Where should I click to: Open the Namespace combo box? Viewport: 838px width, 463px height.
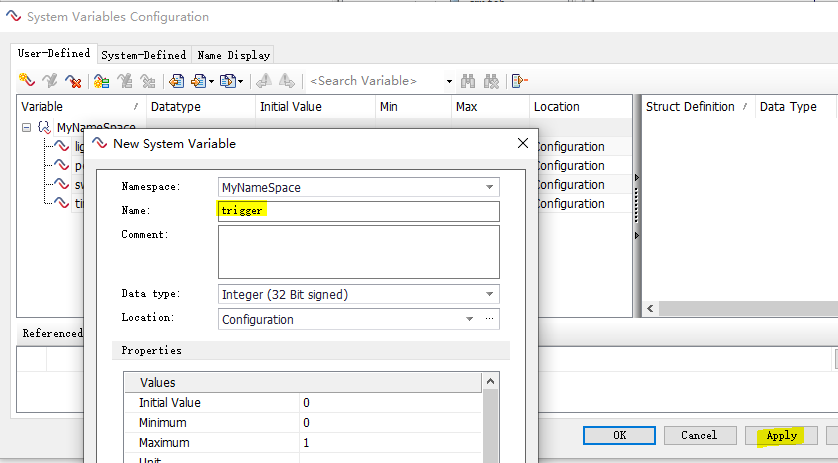coord(359,187)
